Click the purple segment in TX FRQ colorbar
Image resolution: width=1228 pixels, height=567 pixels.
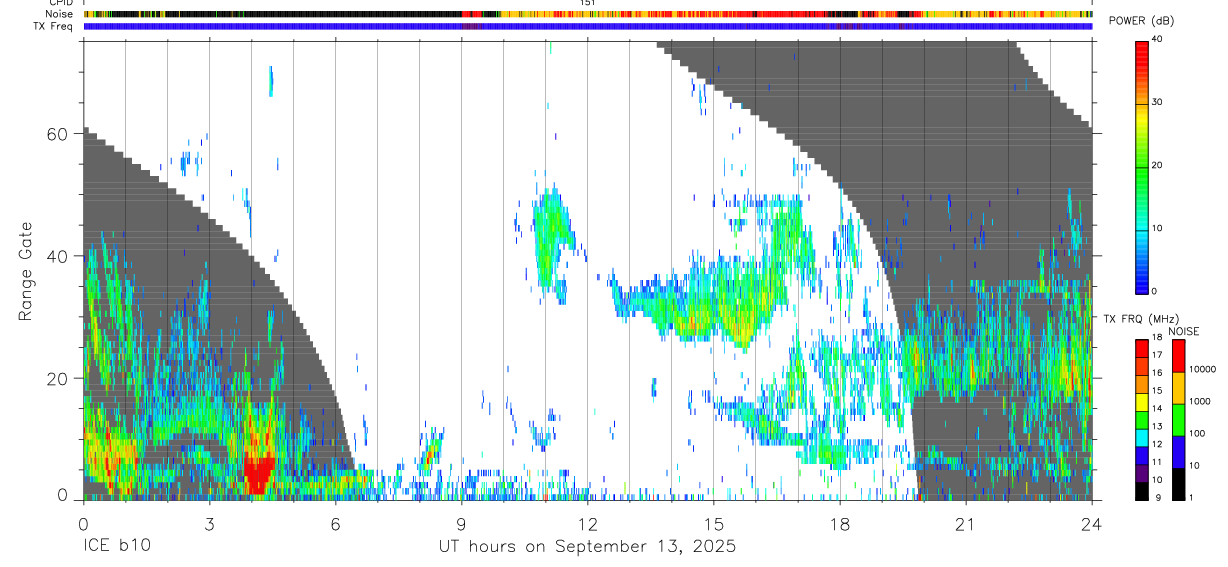click(1142, 474)
